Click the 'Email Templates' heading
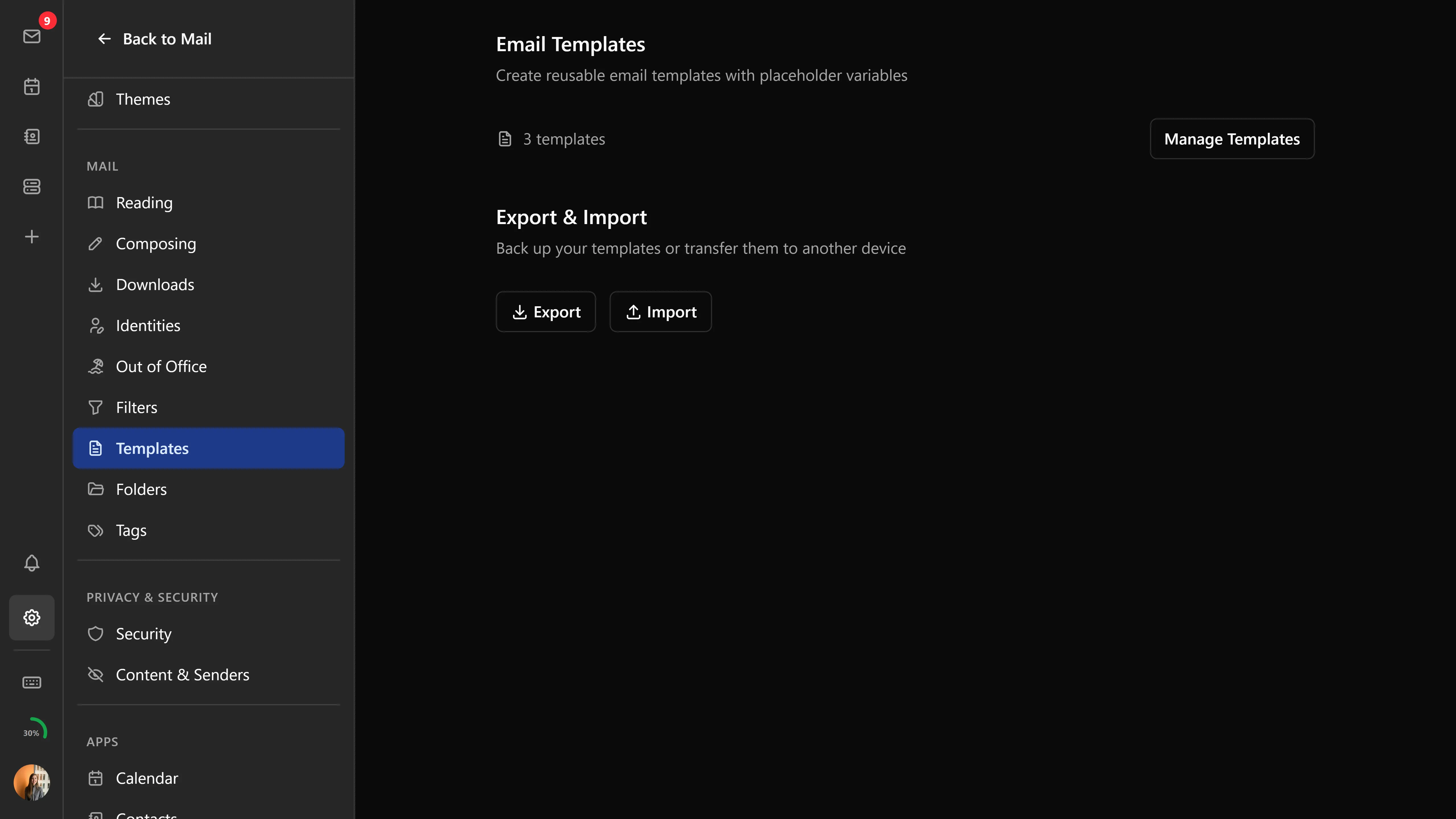Screen dimensions: 1456x819 pyautogui.click(x=570, y=44)
